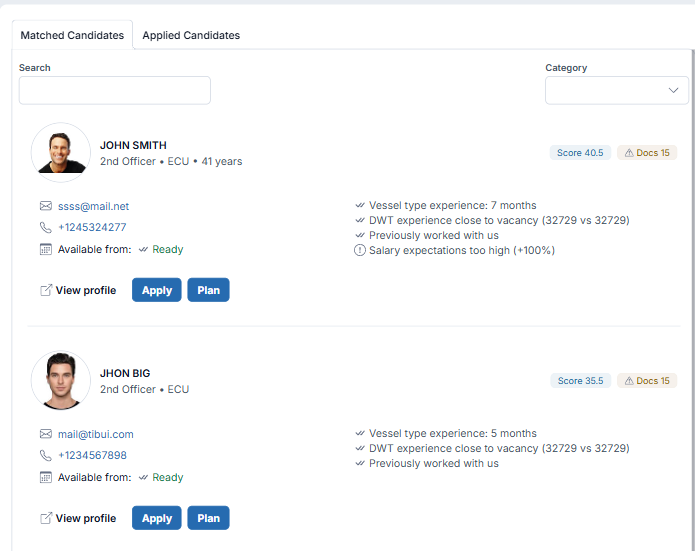Click the check icon beside Vessel type experience: 7 months
This screenshot has width=695, height=551.
(x=360, y=205)
